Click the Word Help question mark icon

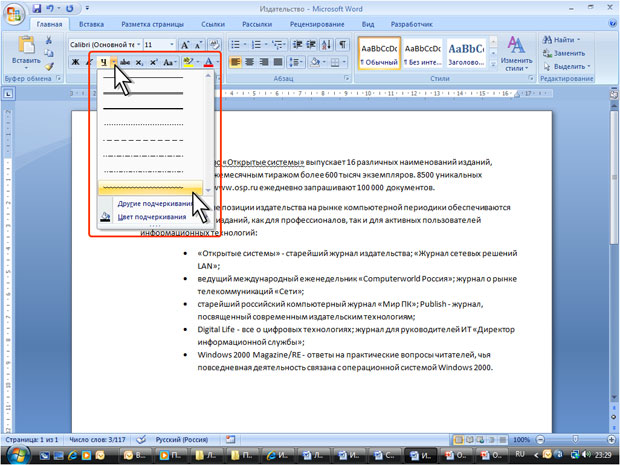(612, 24)
